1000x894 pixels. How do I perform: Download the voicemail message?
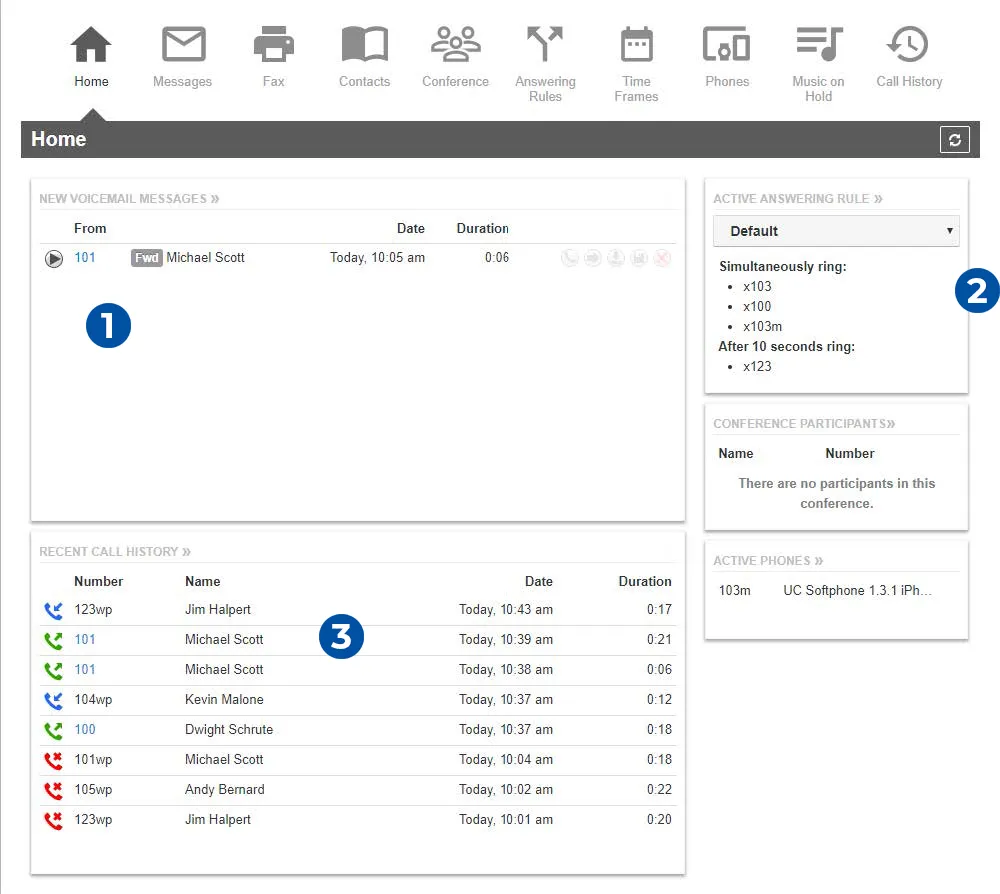point(615,258)
